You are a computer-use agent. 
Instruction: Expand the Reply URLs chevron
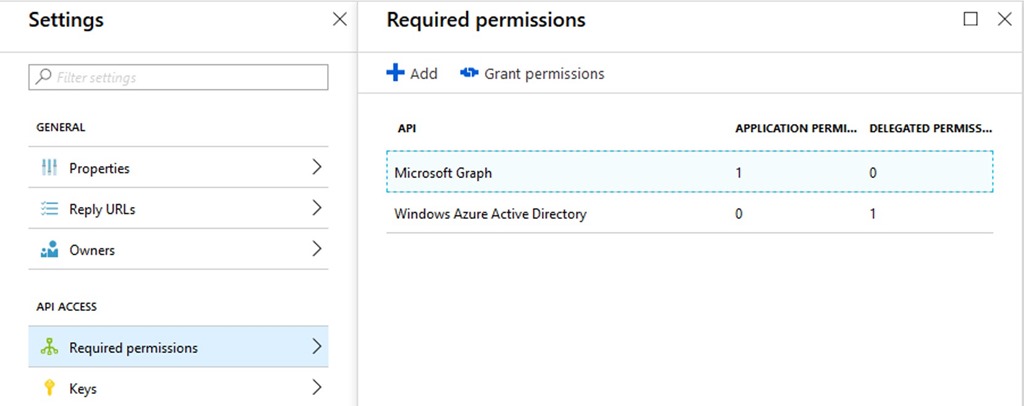pyautogui.click(x=317, y=208)
